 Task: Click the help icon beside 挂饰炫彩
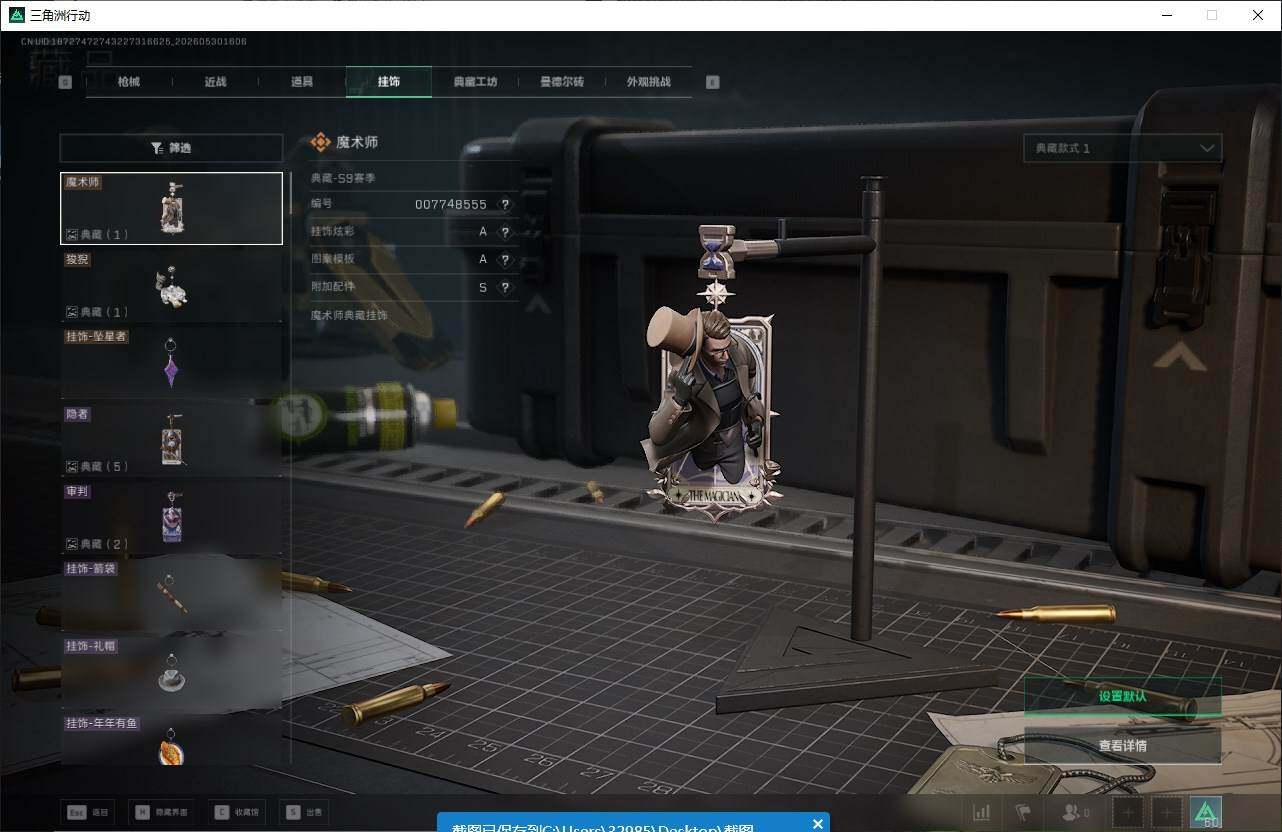[x=505, y=232]
